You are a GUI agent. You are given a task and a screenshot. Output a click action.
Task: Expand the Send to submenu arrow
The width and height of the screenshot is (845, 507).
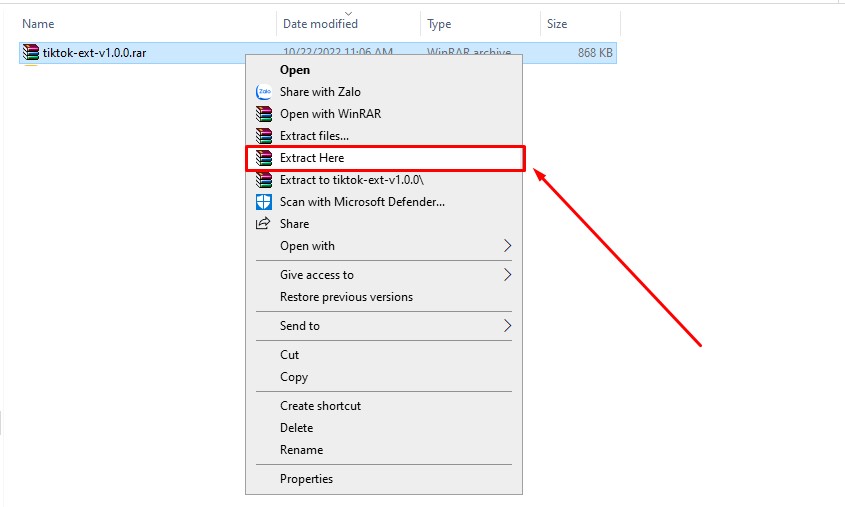507,326
